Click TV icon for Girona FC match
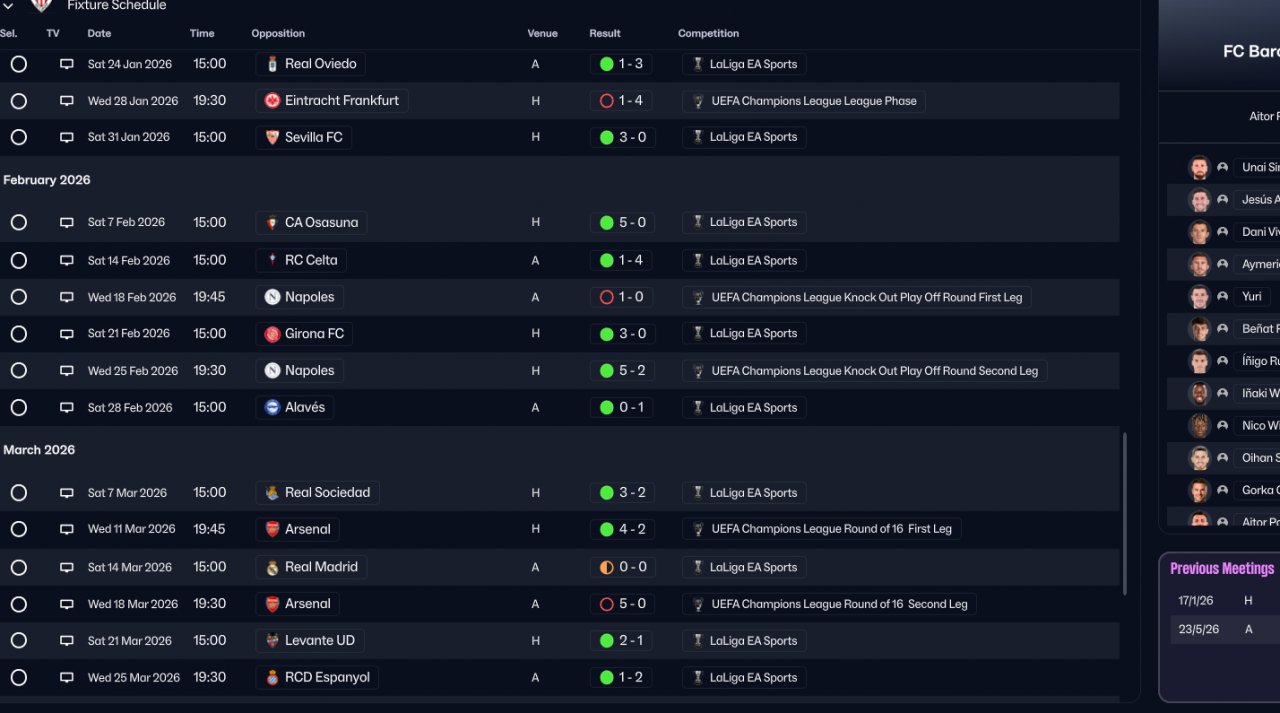Image resolution: width=1280 pixels, height=713 pixels. [67, 334]
